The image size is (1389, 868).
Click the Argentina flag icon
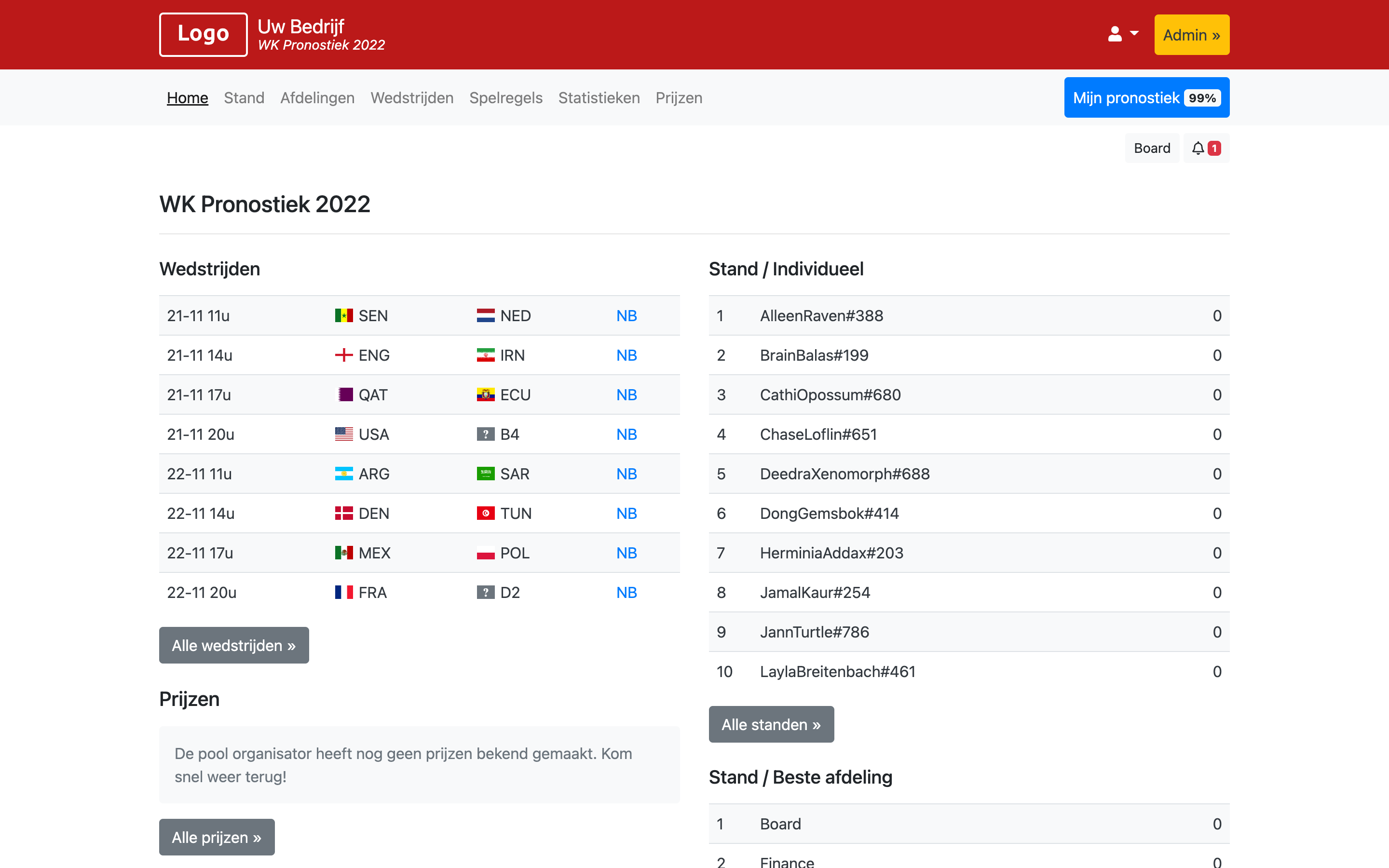point(344,474)
